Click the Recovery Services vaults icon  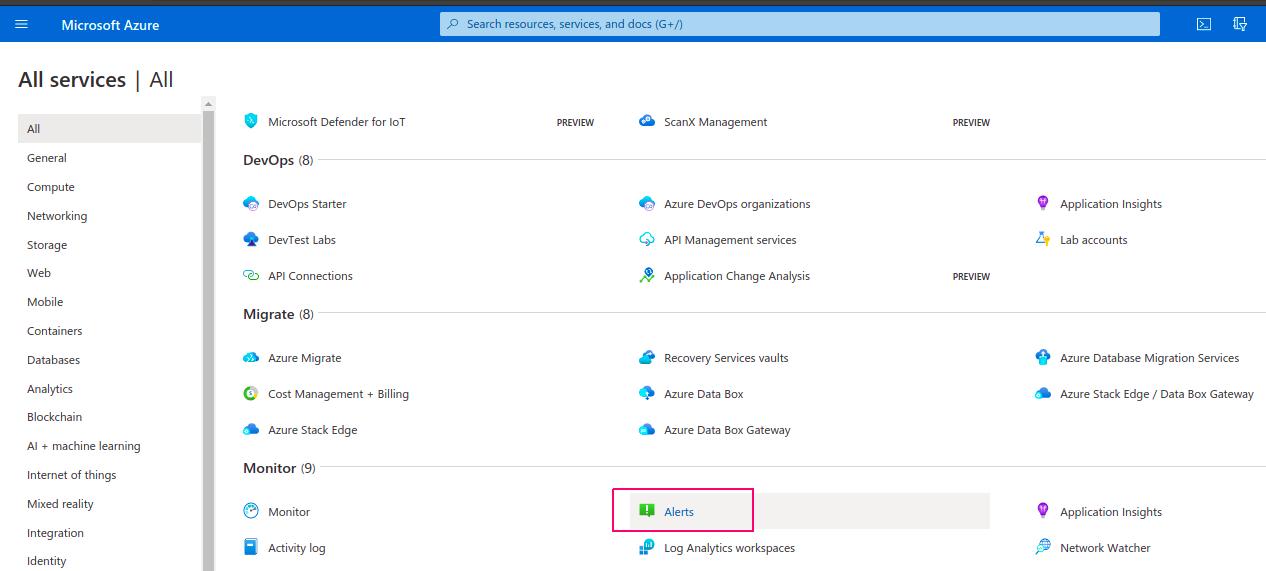[x=647, y=357]
